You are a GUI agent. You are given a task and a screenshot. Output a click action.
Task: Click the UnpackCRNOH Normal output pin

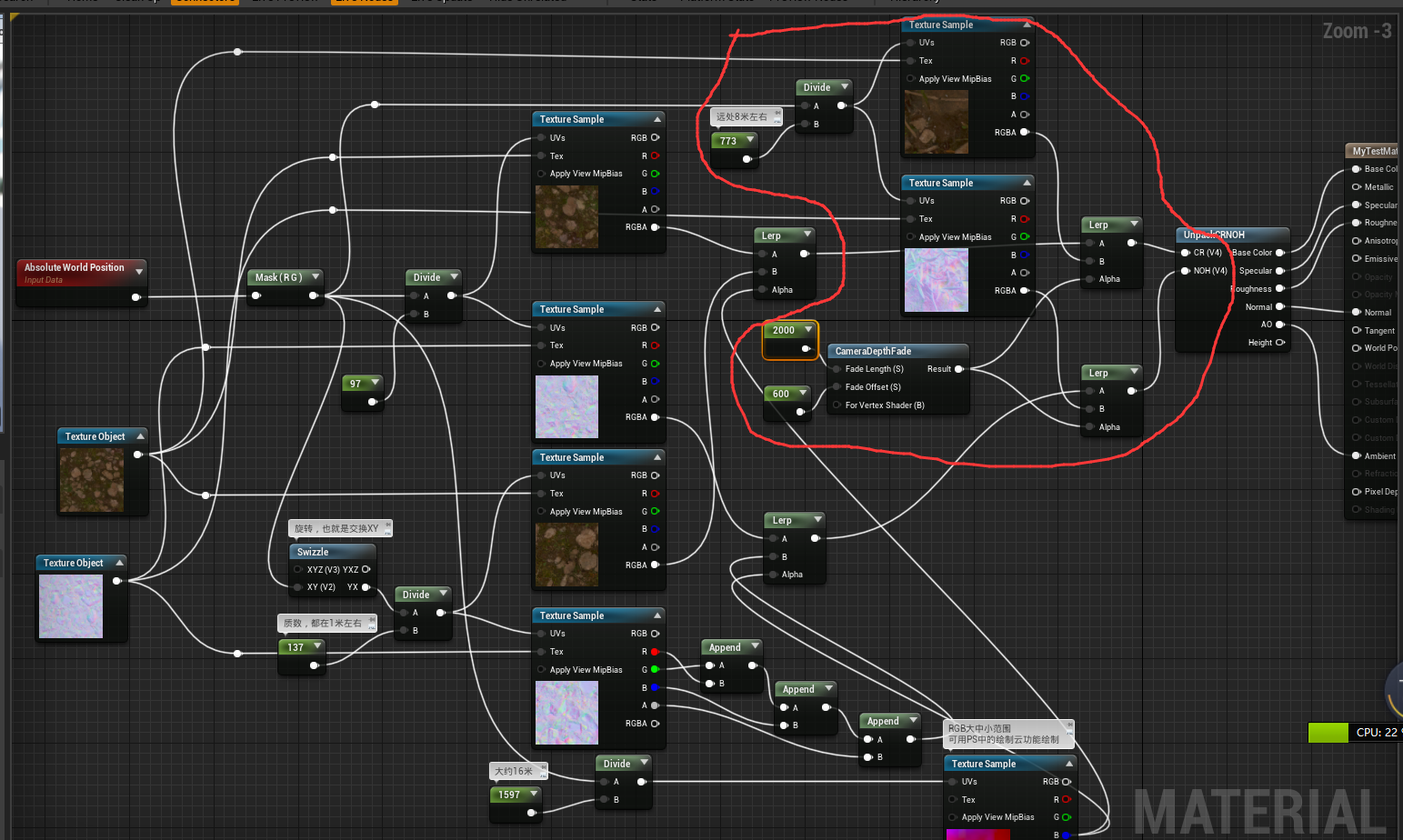click(1280, 307)
